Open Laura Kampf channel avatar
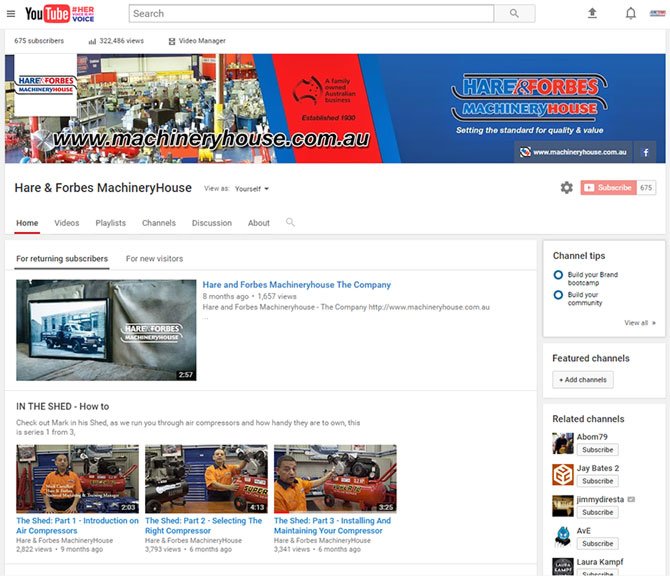This screenshot has height=576, width=670. click(563, 567)
